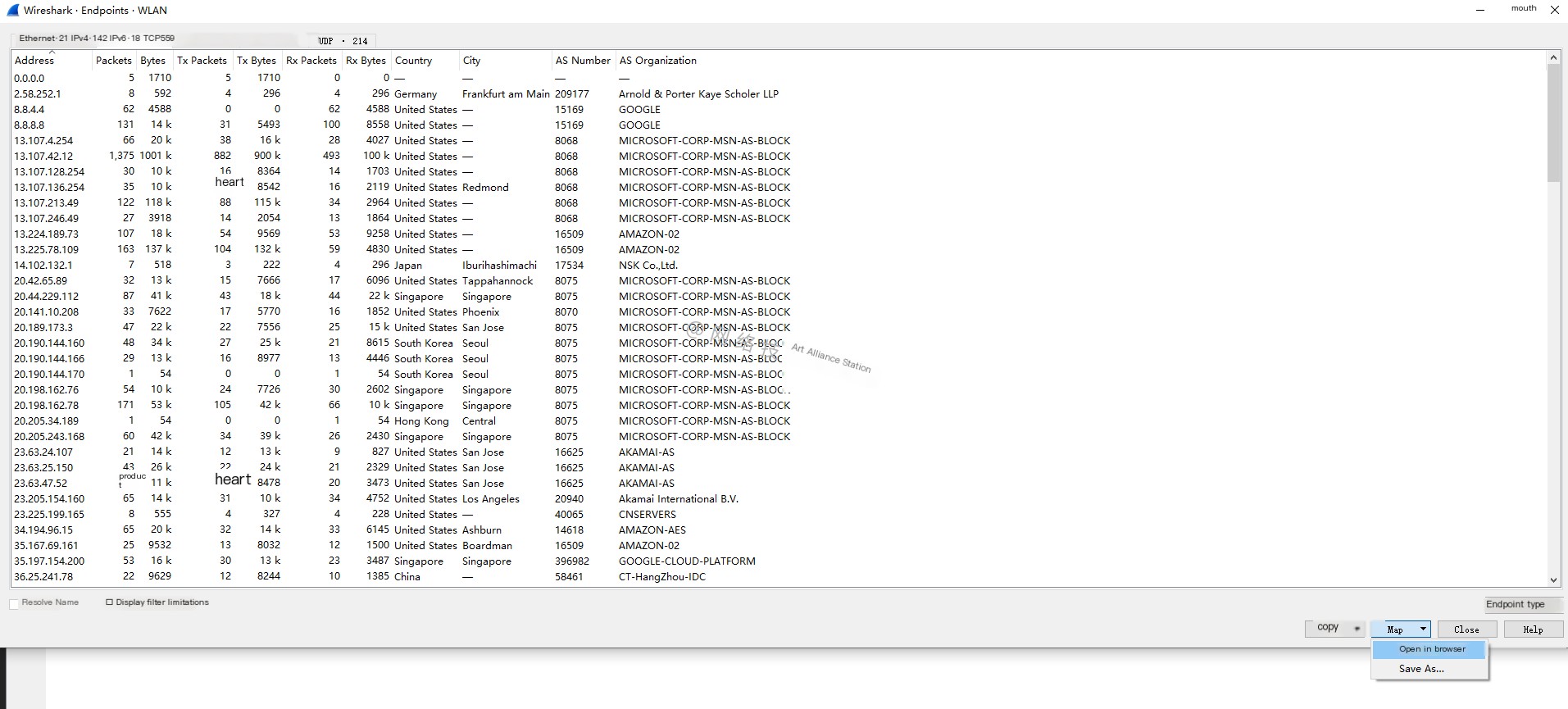Image resolution: width=1568 pixels, height=709 pixels.
Task: Click the AMAZON-AES organization cell
Action: pos(652,529)
